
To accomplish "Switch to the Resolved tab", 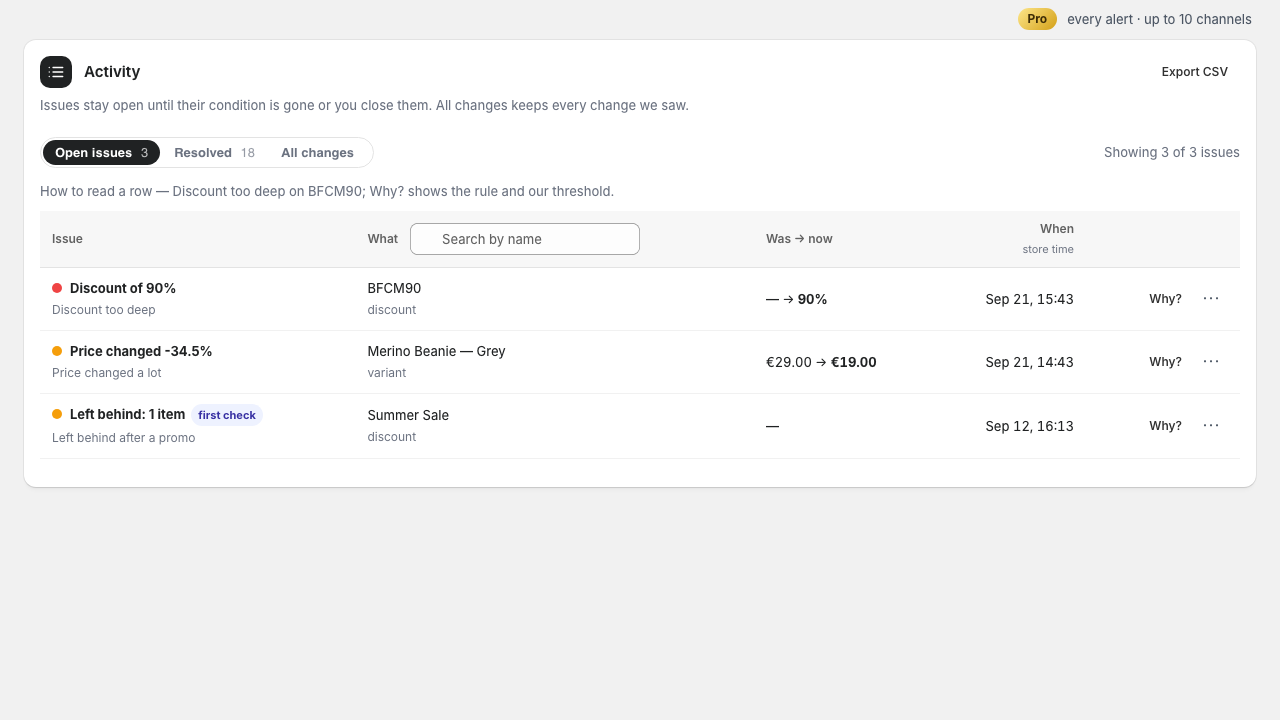I will coord(214,153).
